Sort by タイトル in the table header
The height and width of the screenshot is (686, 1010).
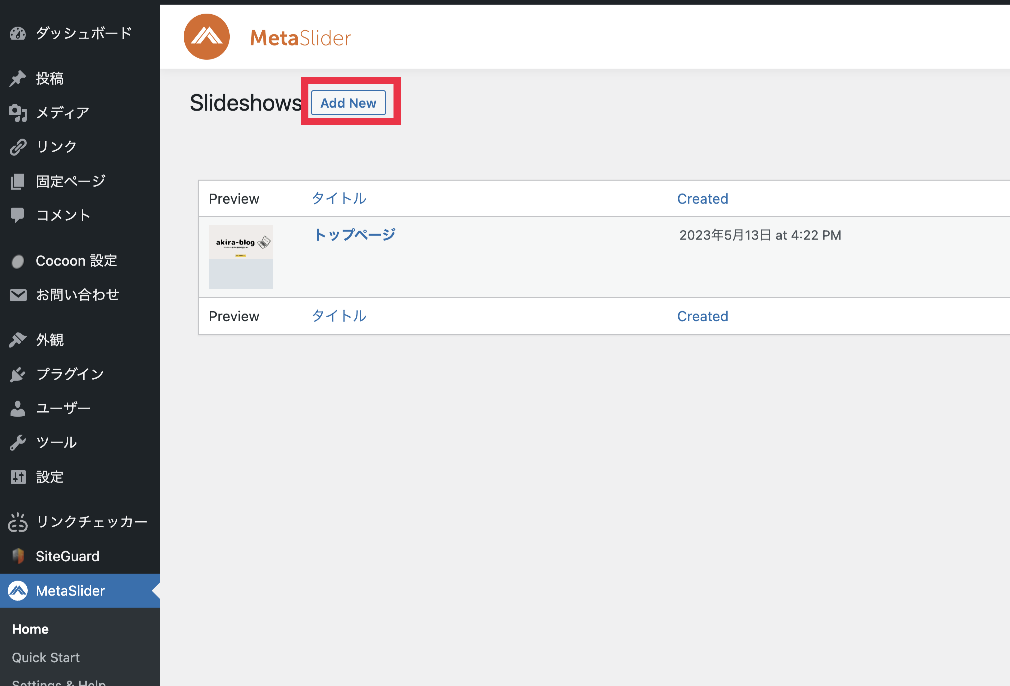339,198
